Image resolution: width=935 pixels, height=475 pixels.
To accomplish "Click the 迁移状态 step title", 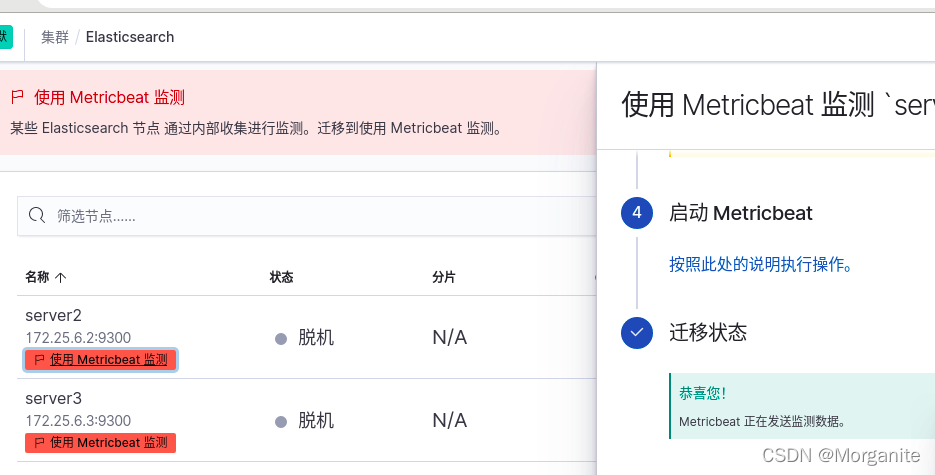I will (708, 333).
